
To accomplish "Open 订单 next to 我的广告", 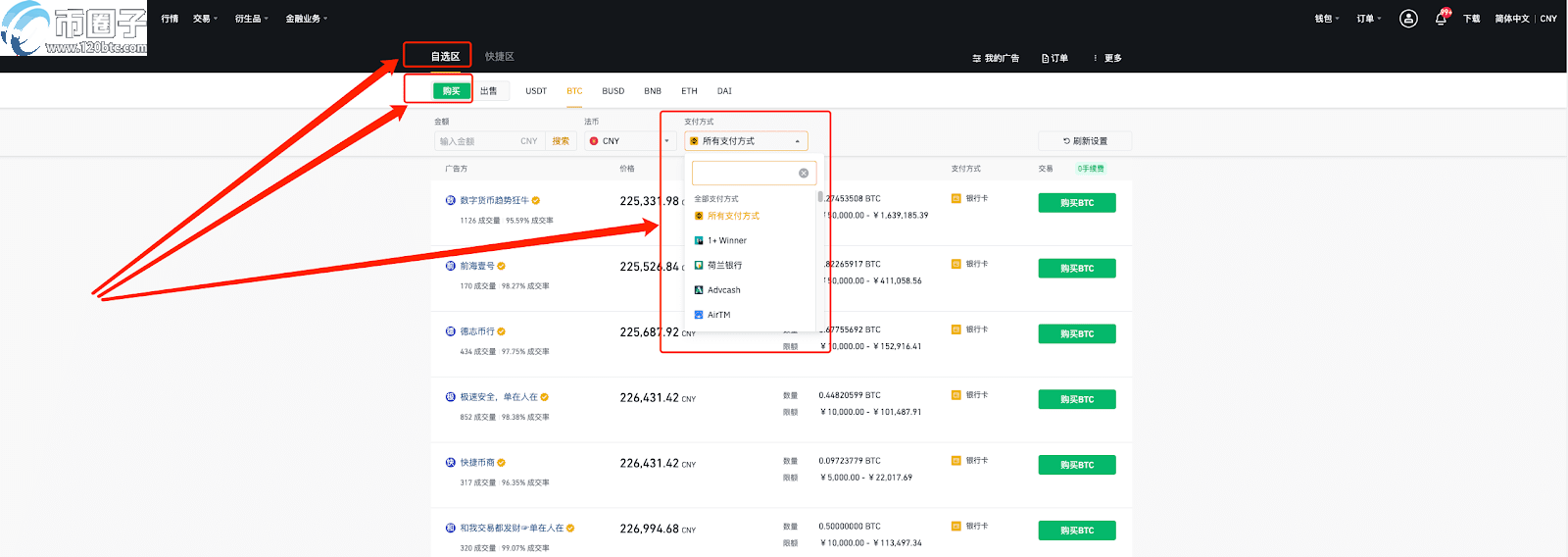I will 1055,59.
